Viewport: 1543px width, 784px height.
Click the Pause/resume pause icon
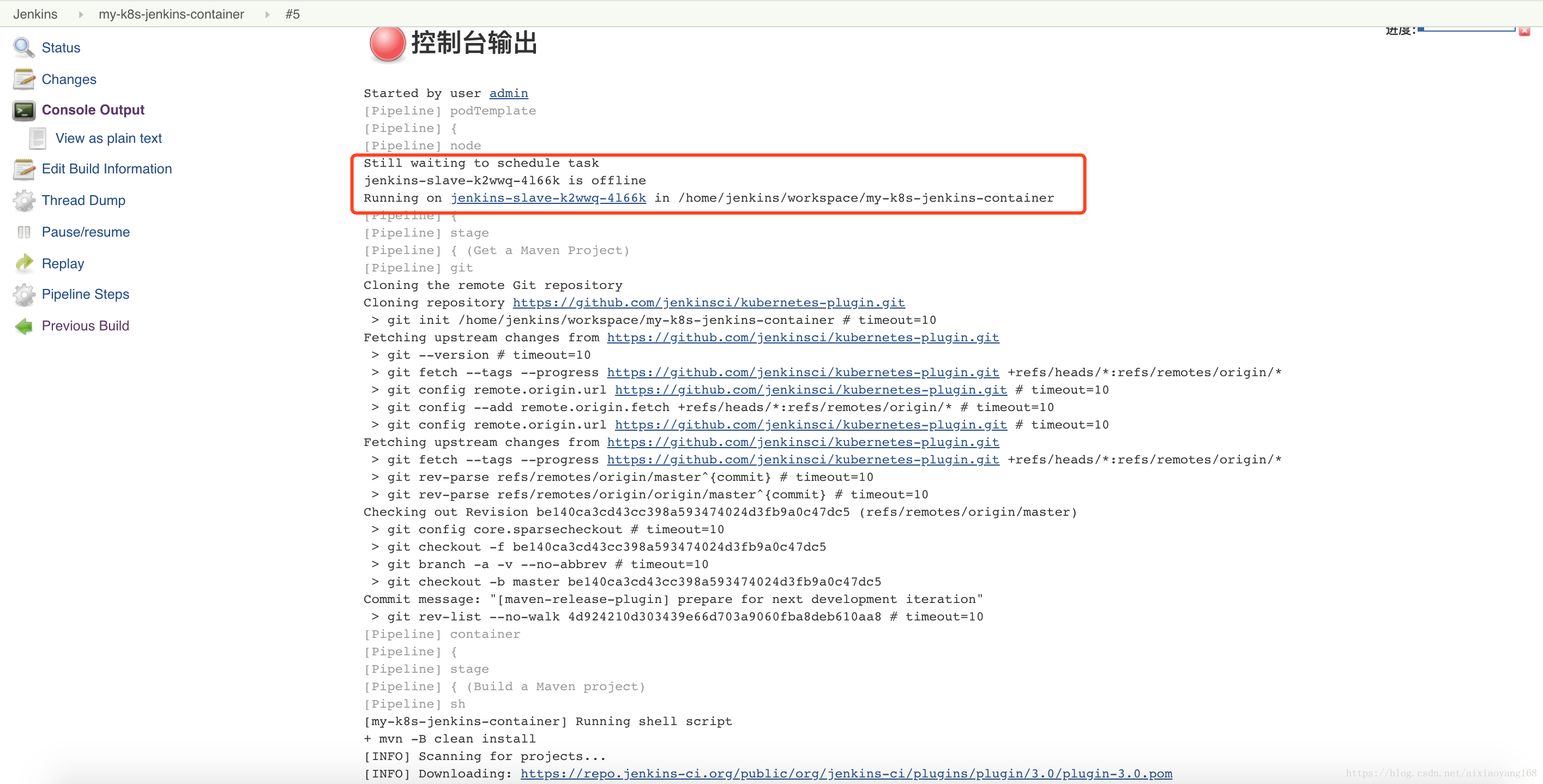pos(24,232)
